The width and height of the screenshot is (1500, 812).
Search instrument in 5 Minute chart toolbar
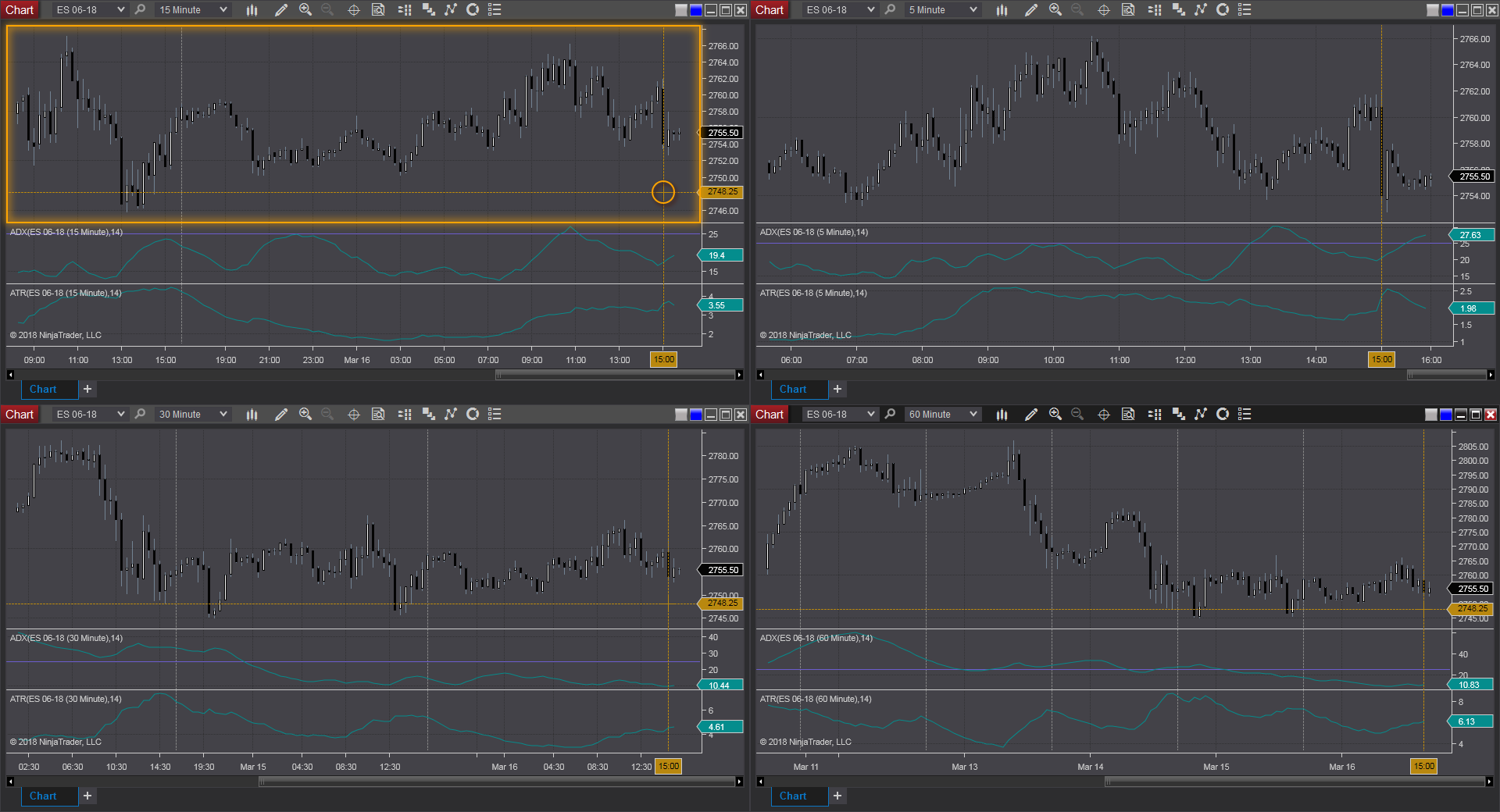[x=890, y=10]
